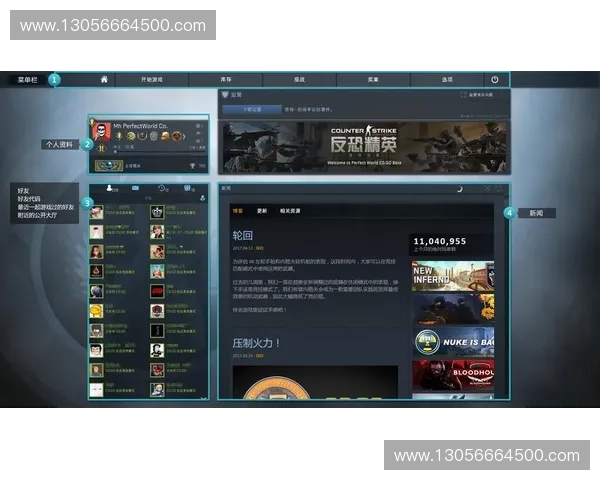This screenshot has height=480, width=600.
Task: Open the friend invites envelope tab
Action: [135, 188]
